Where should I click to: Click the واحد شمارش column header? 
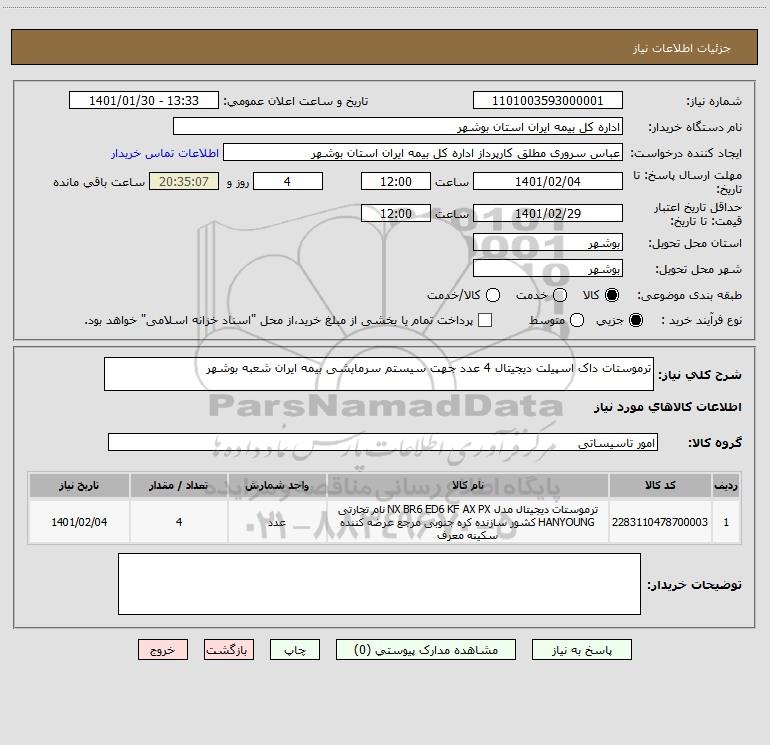[277, 485]
